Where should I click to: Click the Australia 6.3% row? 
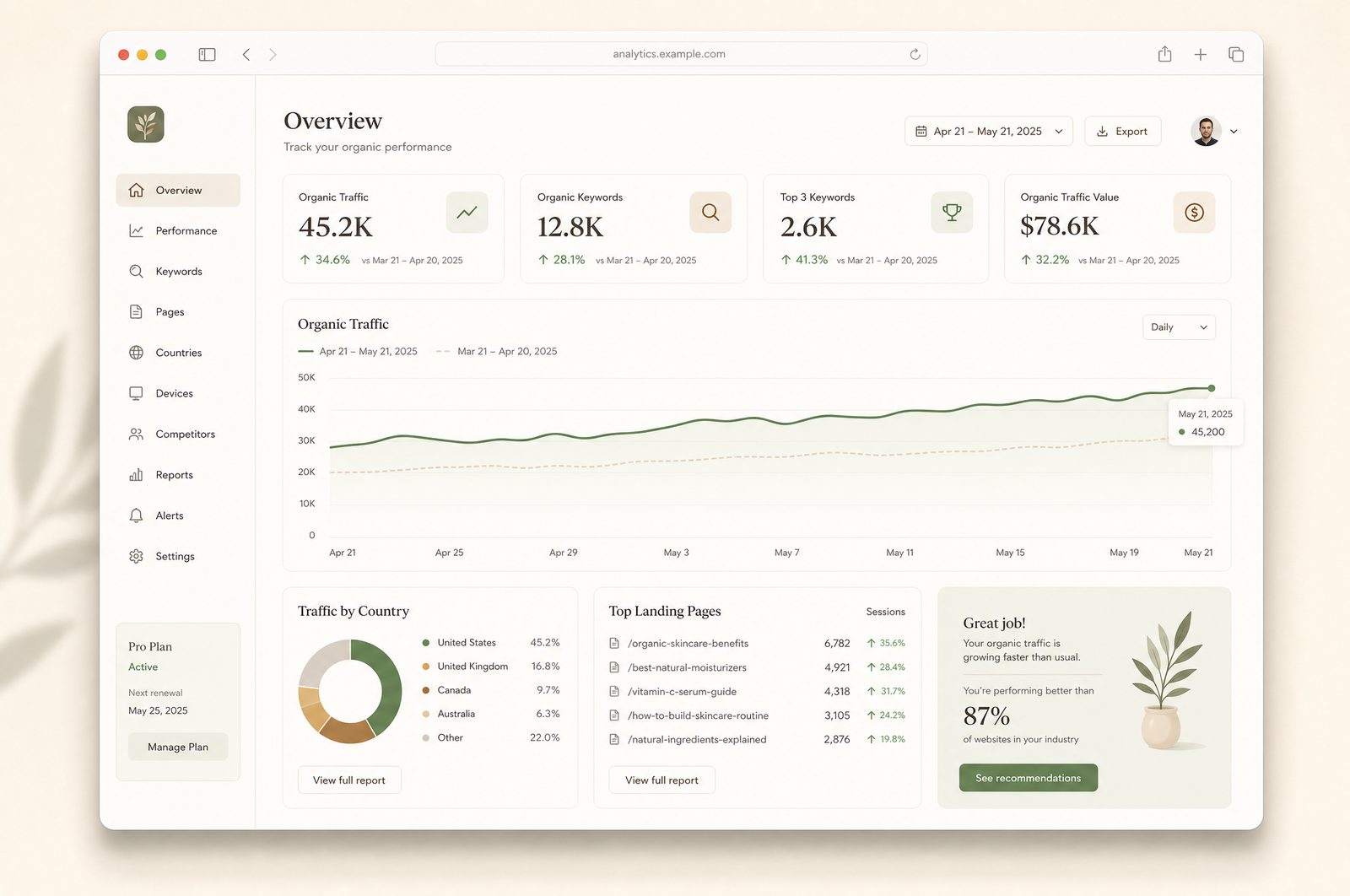(x=491, y=714)
